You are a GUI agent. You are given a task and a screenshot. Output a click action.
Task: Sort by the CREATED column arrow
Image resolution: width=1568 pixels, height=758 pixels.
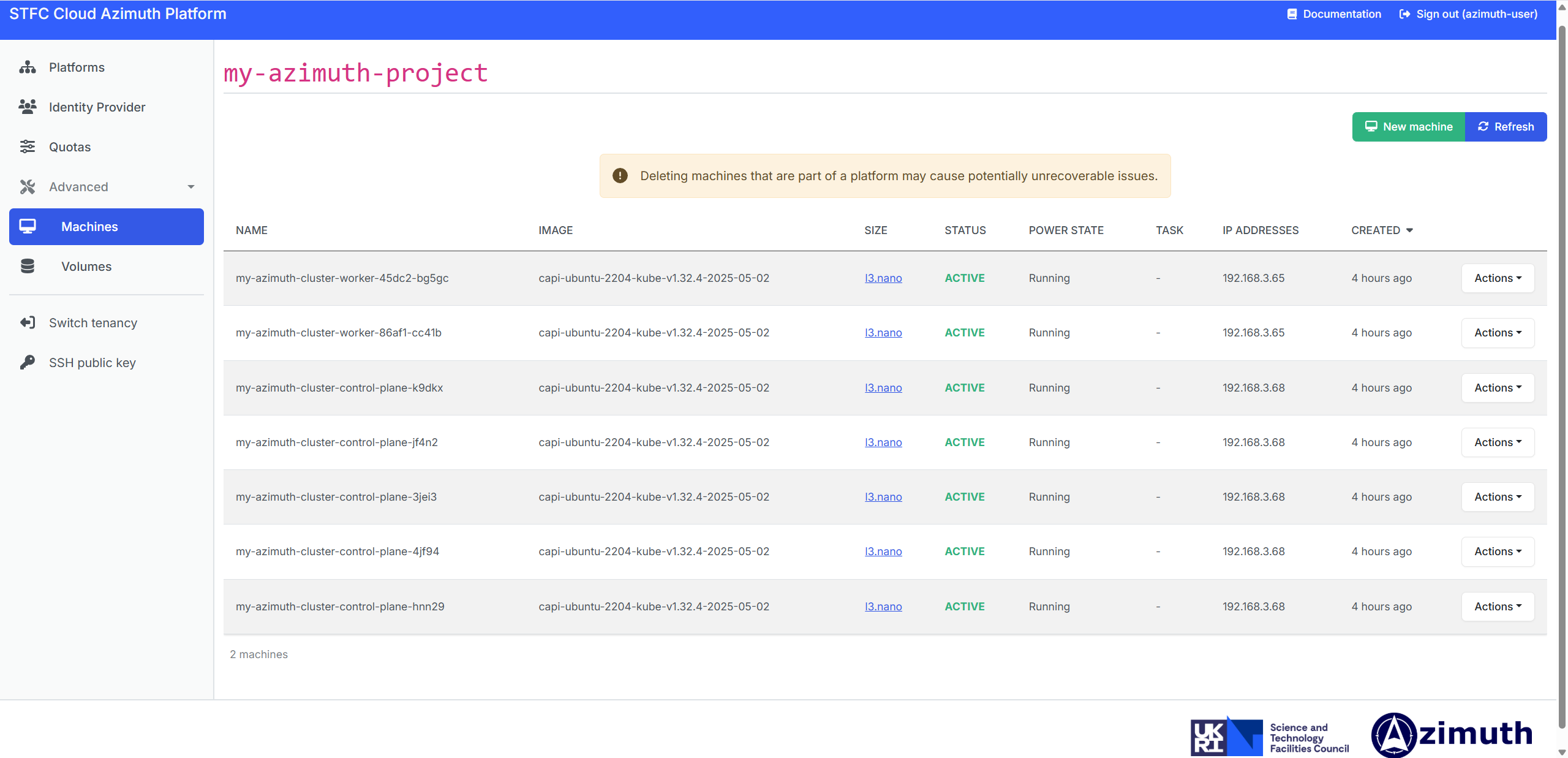(1410, 230)
